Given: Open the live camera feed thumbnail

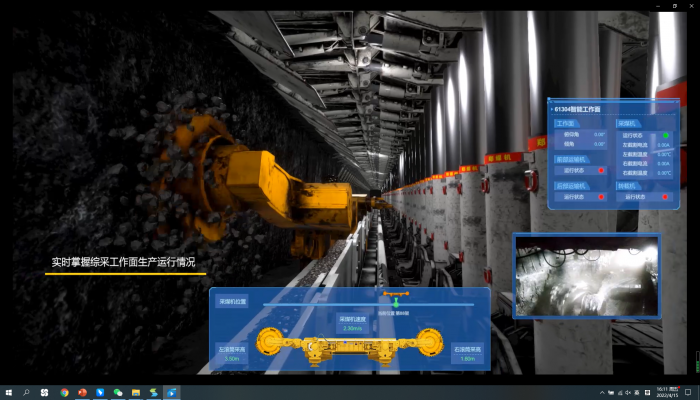Looking at the screenshot, I should [586, 275].
